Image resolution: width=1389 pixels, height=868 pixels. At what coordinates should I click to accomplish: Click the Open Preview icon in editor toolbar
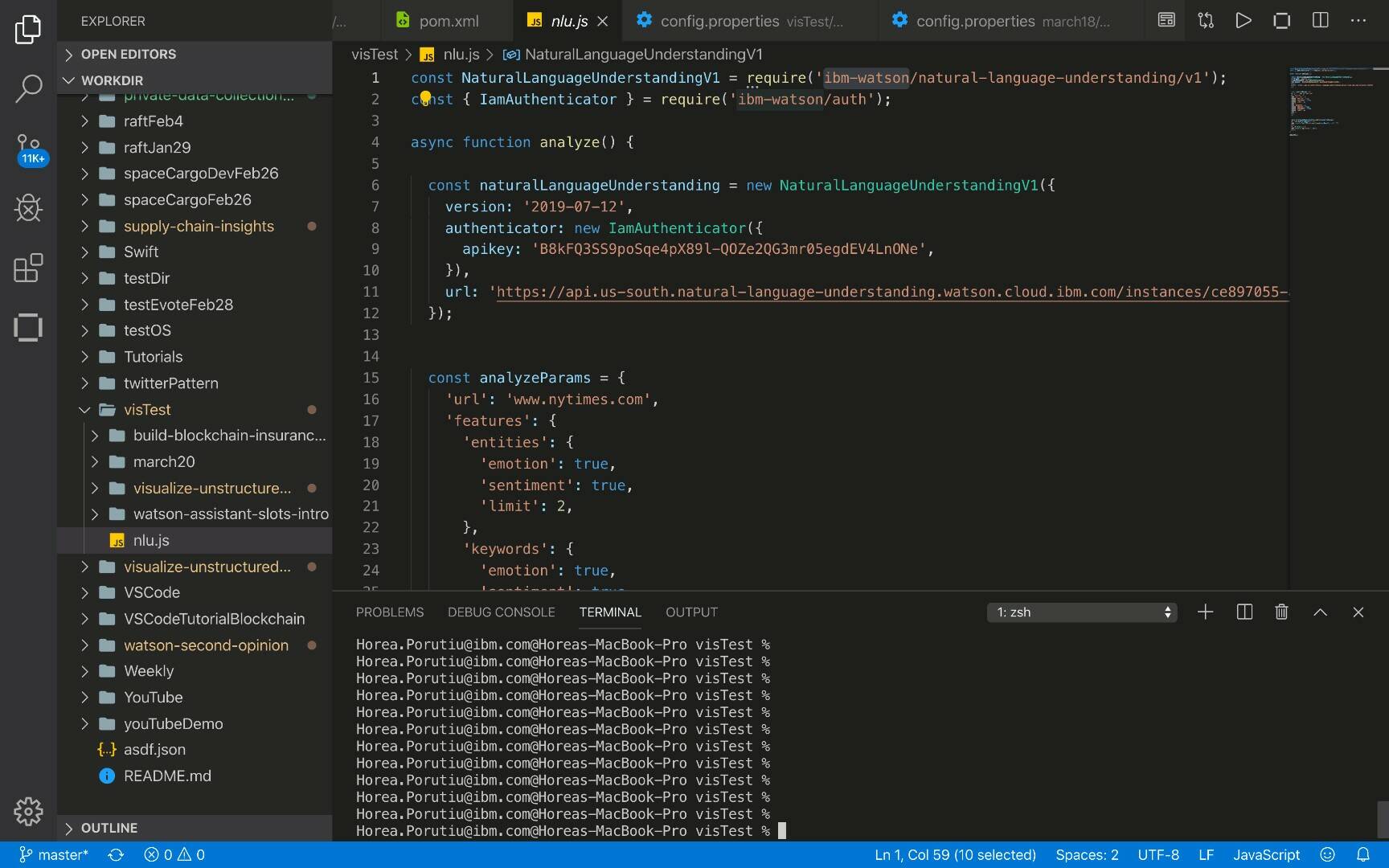coord(1166,21)
